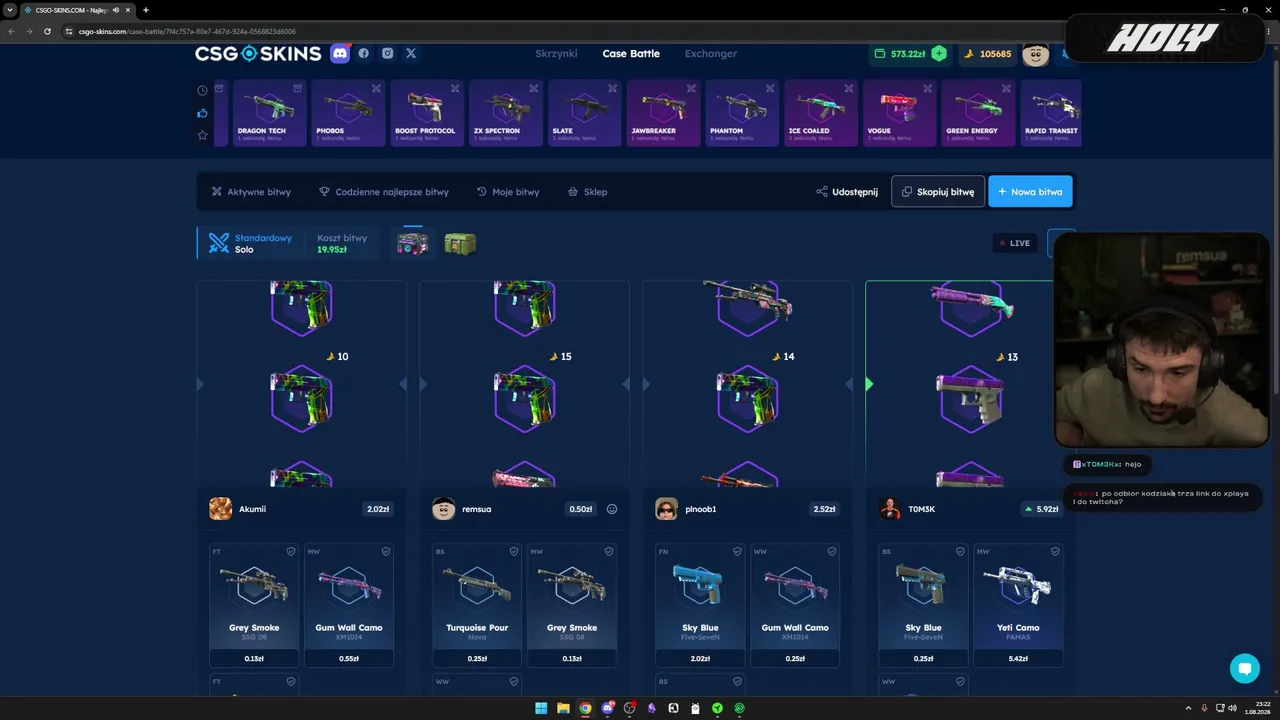The height and width of the screenshot is (720, 1280).
Task: Click the CSGO-SKINS logo
Action: pos(258,54)
